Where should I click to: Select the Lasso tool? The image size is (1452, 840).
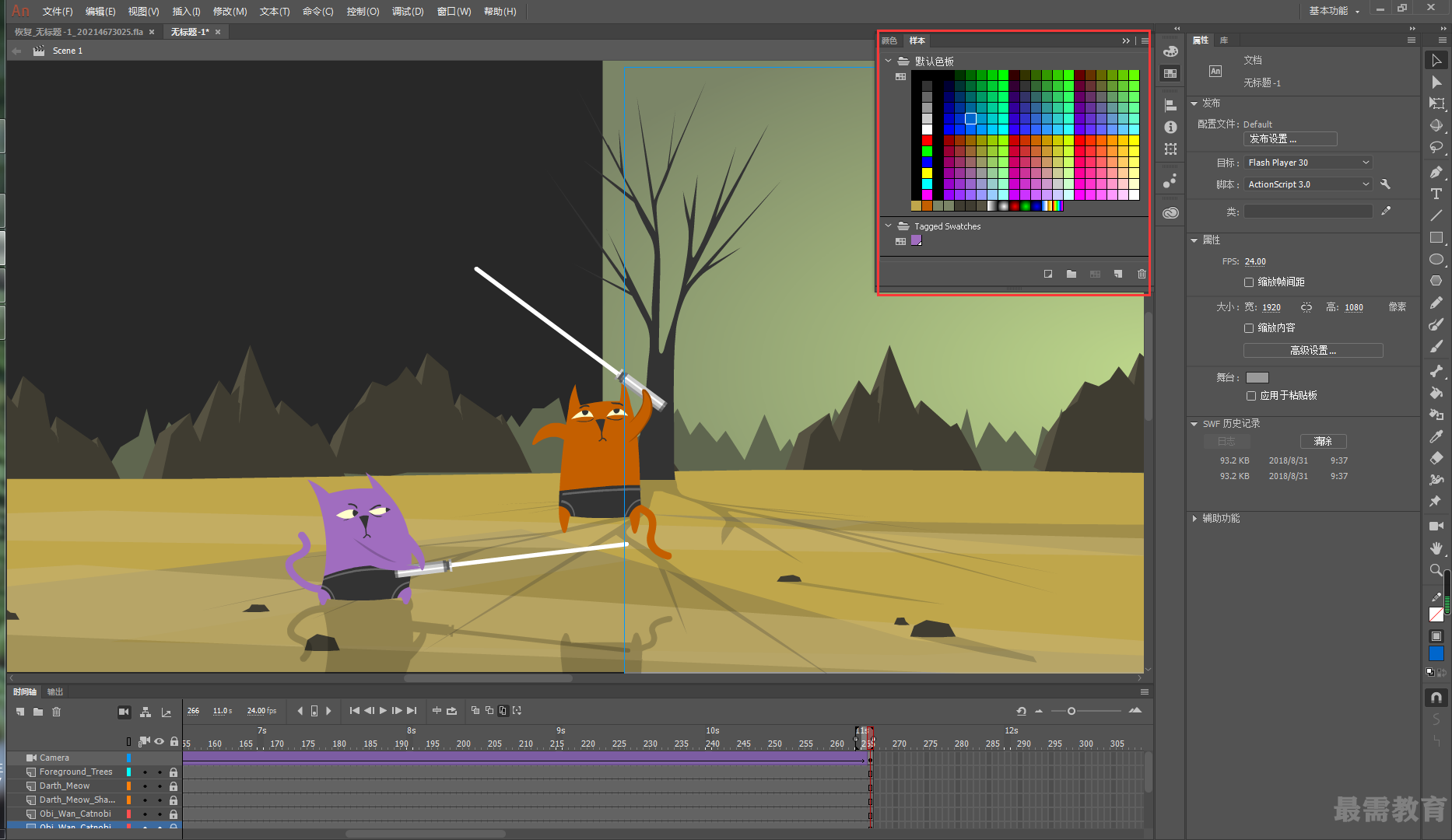click(1436, 147)
